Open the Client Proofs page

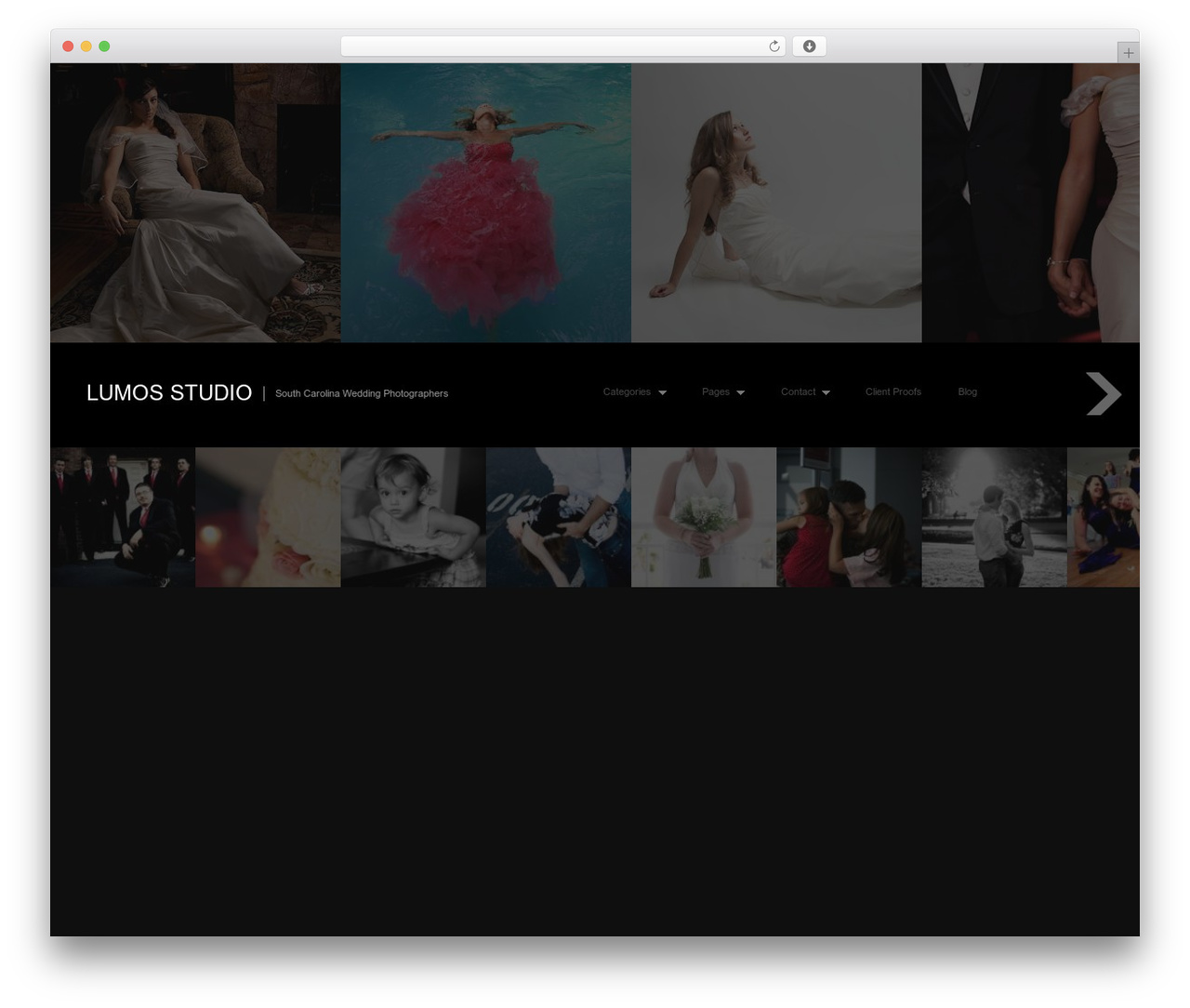(x=893, y=392)
